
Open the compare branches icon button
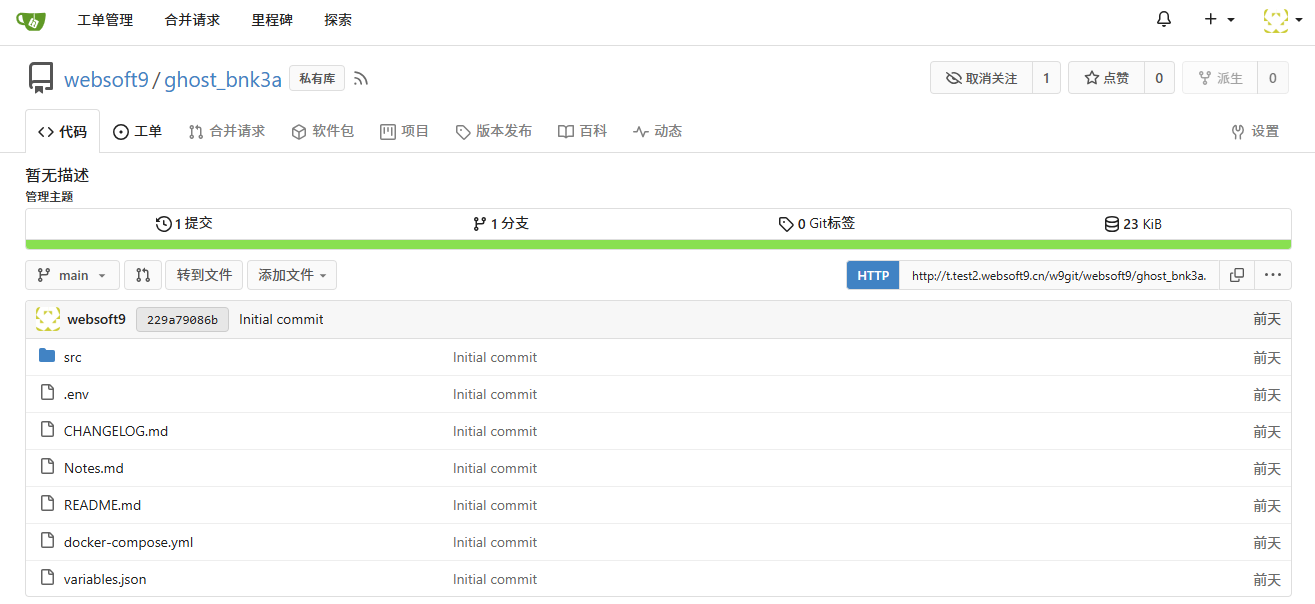143,275
